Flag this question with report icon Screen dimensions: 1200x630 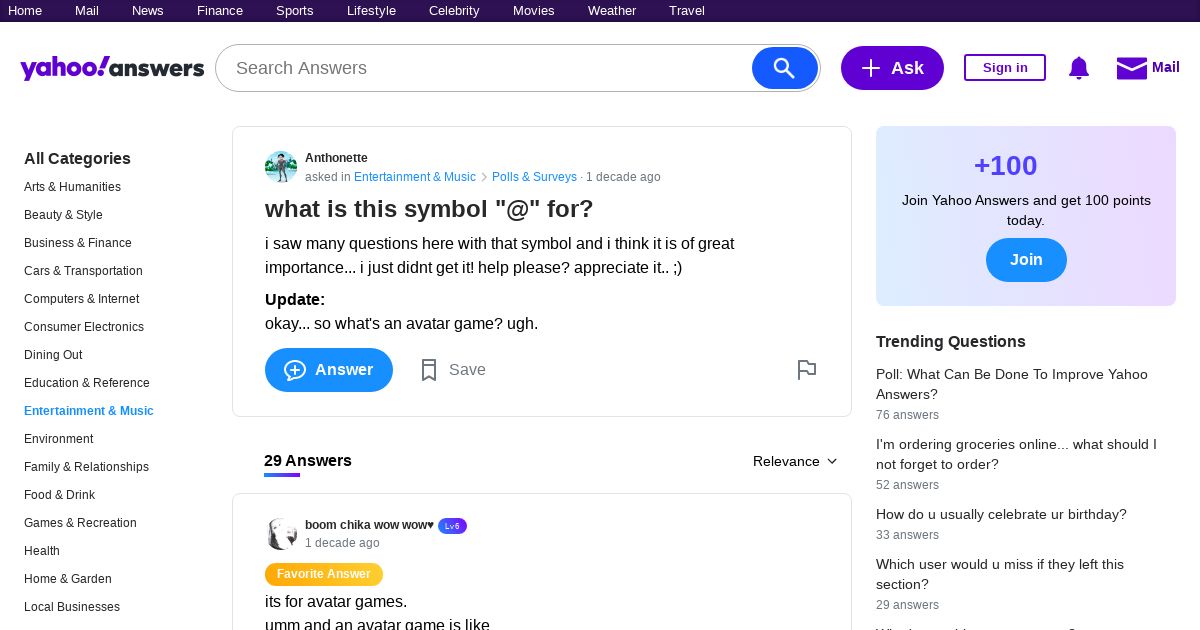[806, 370]
